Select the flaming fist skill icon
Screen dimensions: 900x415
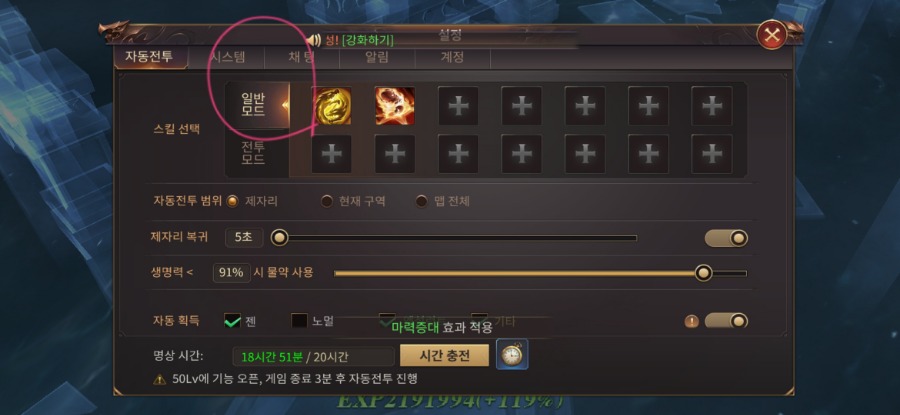click(395, 106)
